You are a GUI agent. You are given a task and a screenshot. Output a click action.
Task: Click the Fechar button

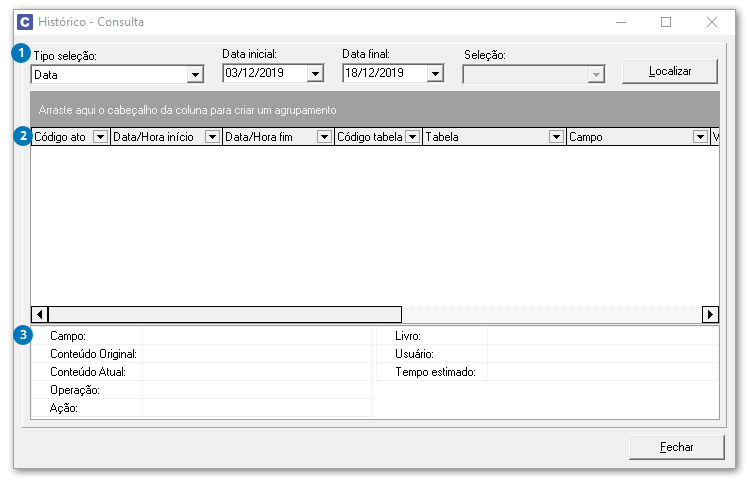[x=676, y=447]
